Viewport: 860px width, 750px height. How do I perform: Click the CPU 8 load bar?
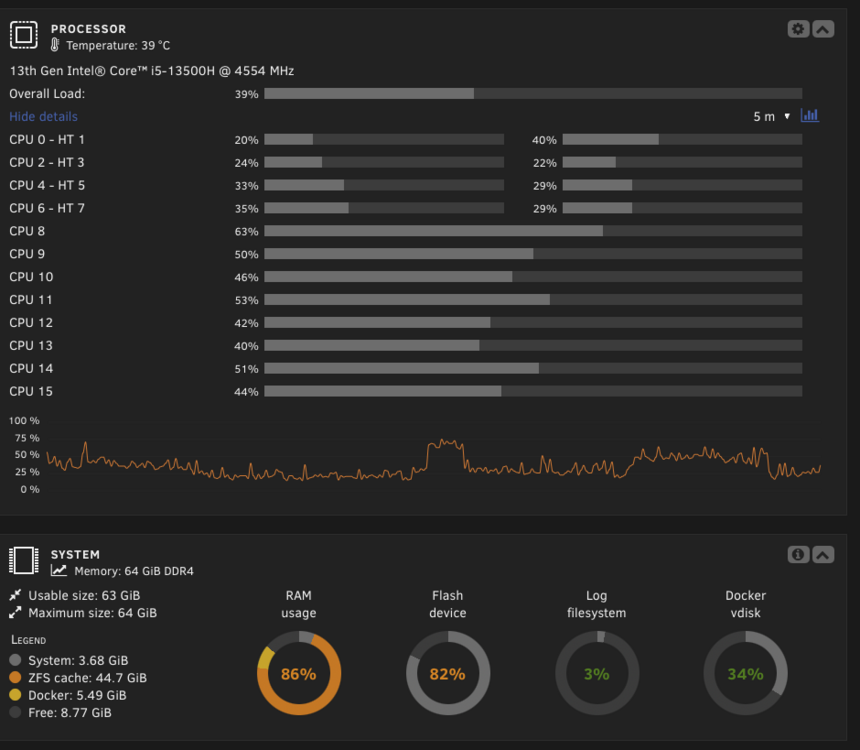click(x=533, y=231)
